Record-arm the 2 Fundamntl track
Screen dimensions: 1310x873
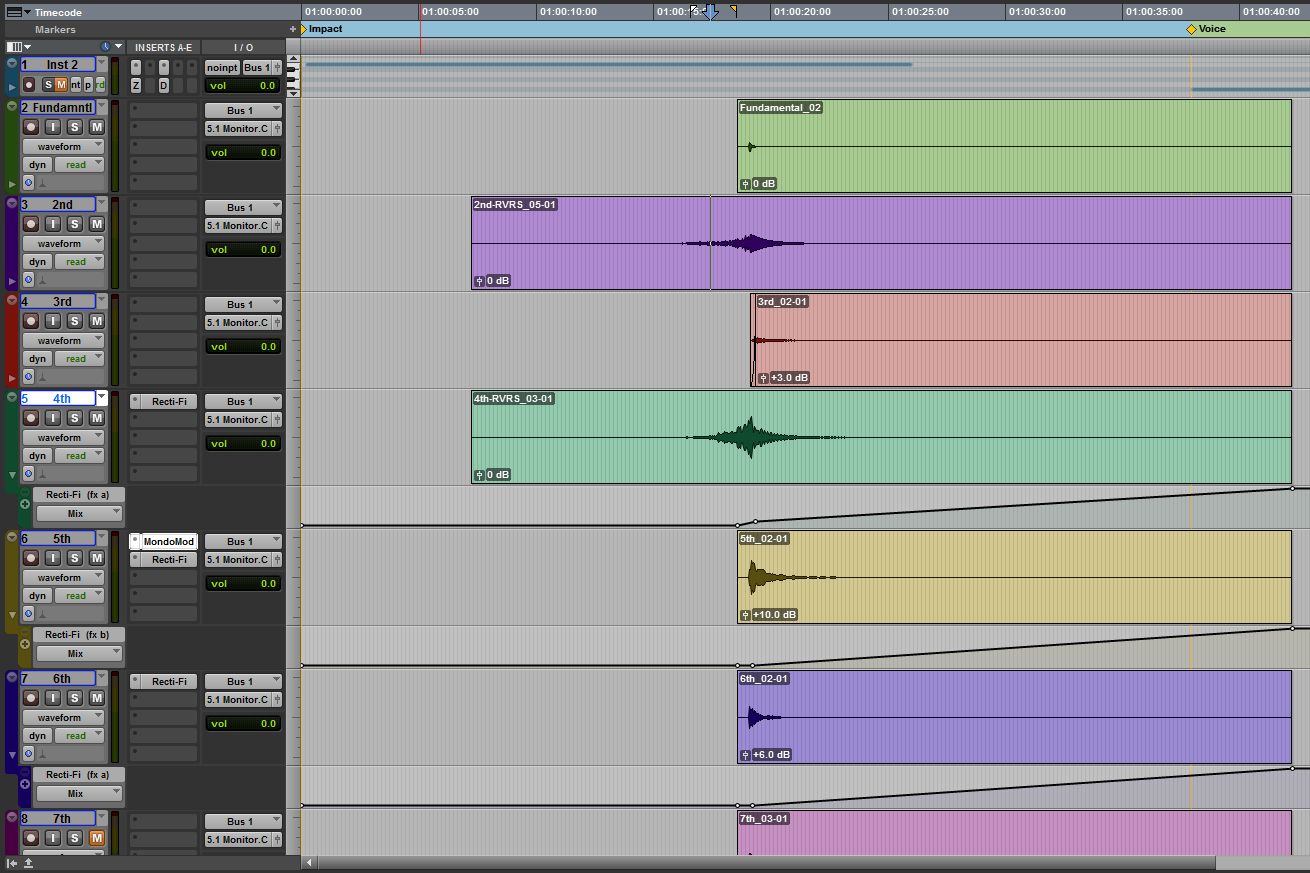click(x=31, y=127)
